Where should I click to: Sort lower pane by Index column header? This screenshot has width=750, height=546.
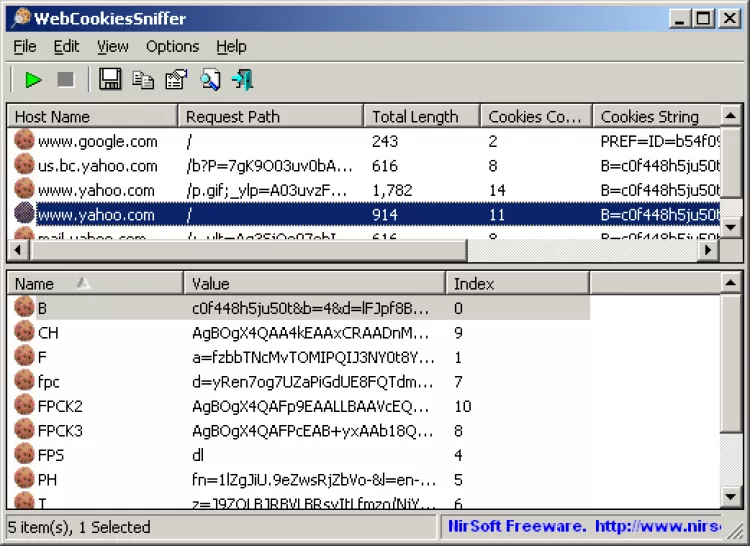pyautogui.click(x=518, y=284)
